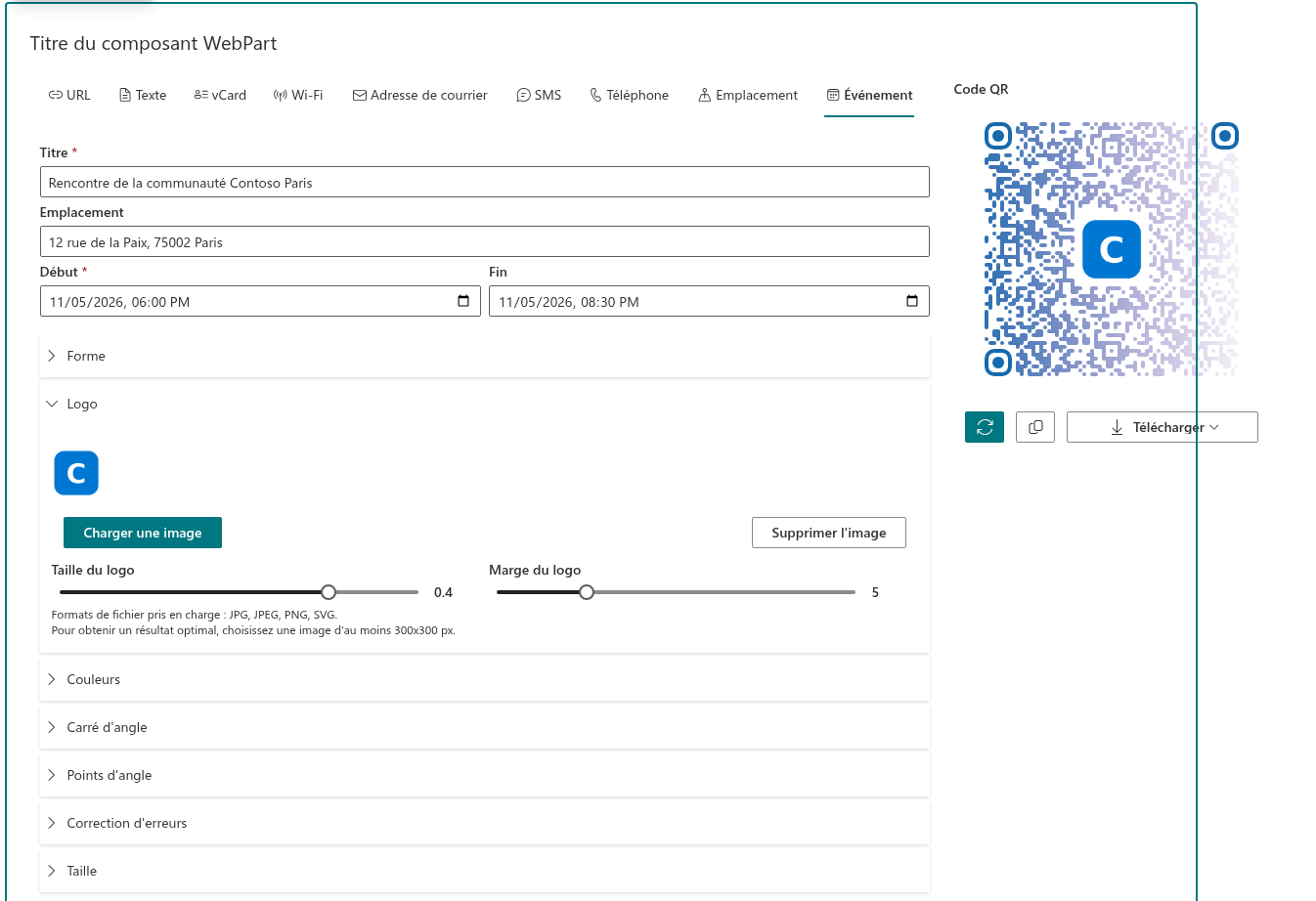
Task: Click the Taille du logo slider handle
Action: click(x=329, y=592)
